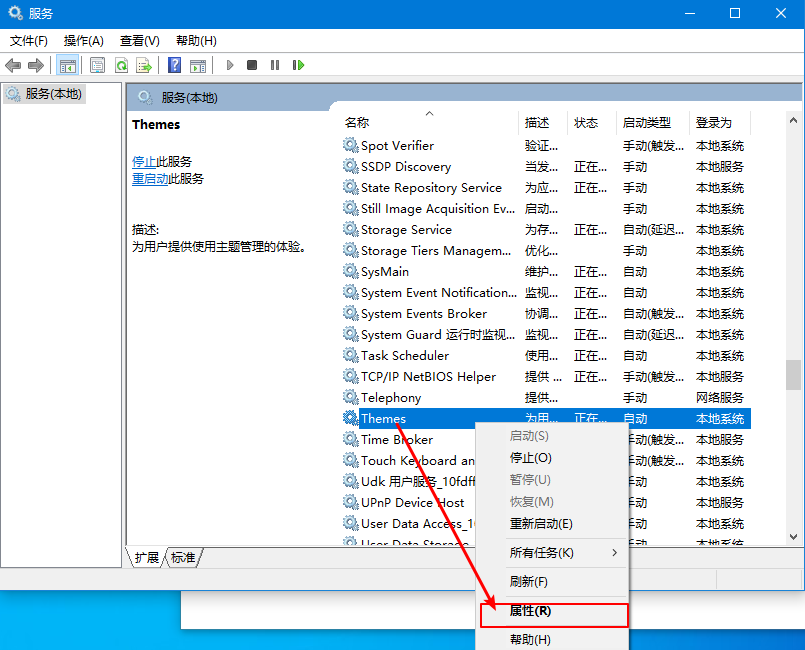Select the Still Image Acquisition Ev... row
This screenshot has height=650, width=805.
tap(546, 208)
